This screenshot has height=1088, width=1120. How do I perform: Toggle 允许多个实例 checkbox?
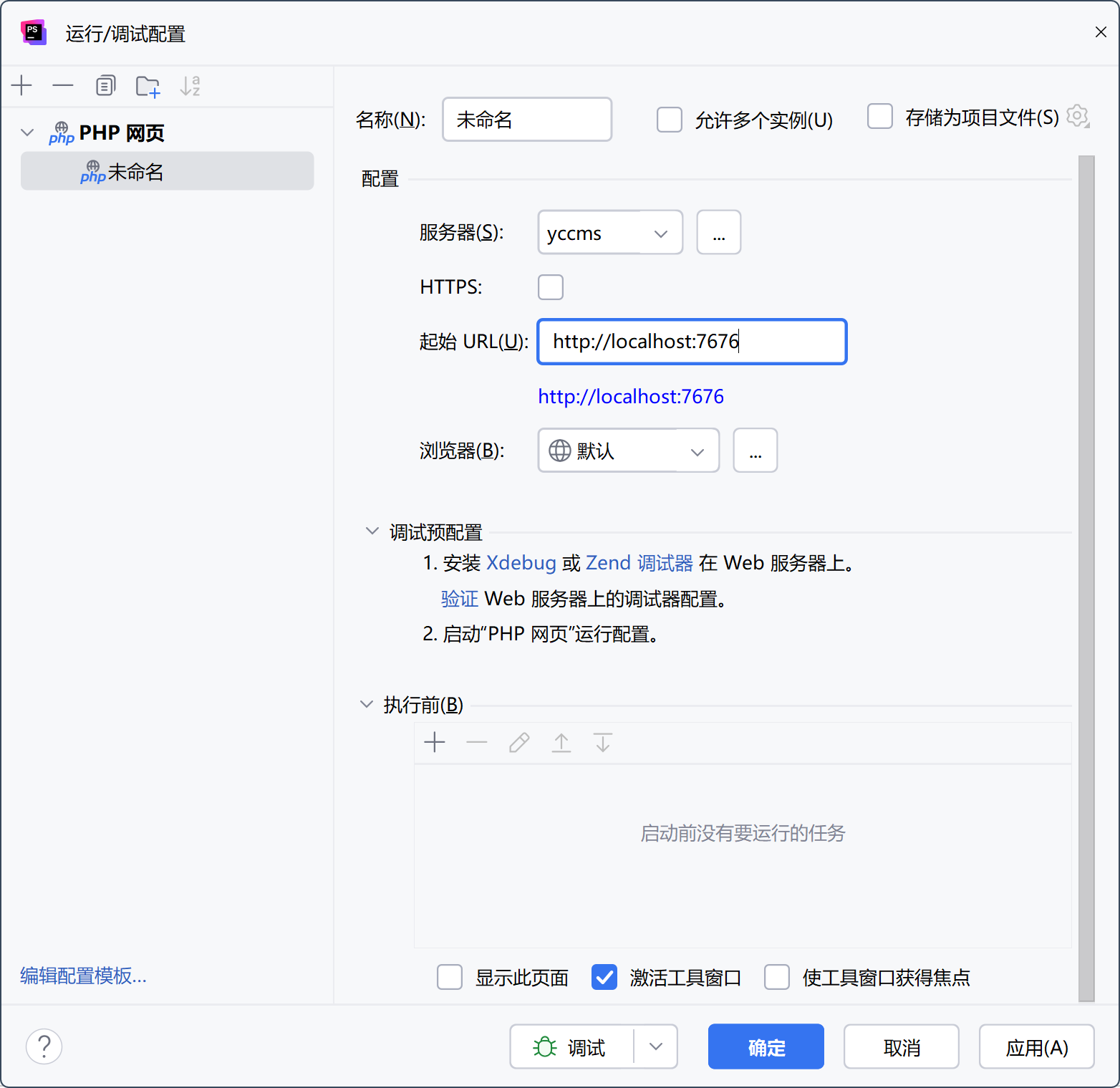tap(670, 120)
